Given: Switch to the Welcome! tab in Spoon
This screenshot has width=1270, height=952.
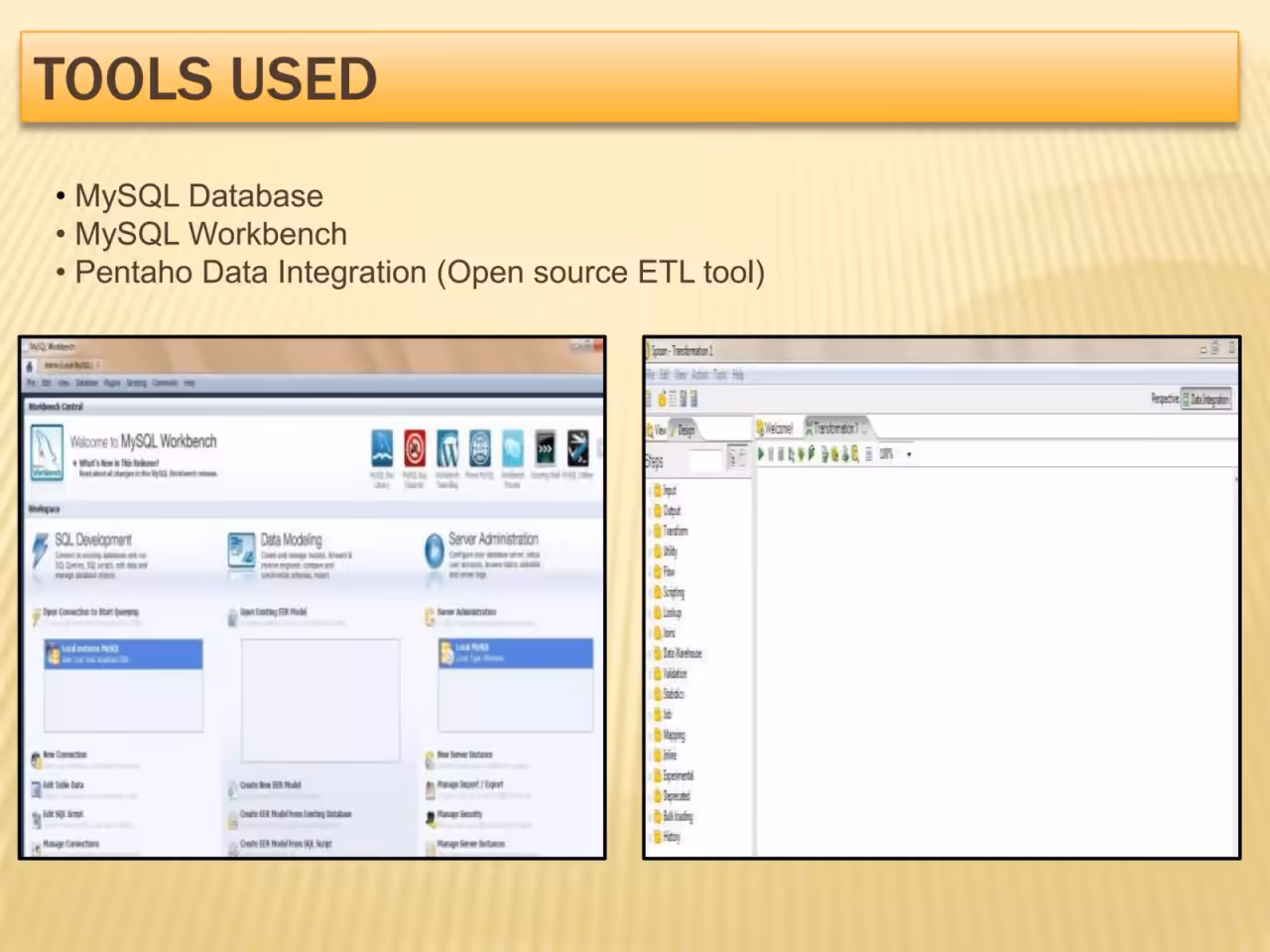Looking at the screenshot, I should point(775,428).
